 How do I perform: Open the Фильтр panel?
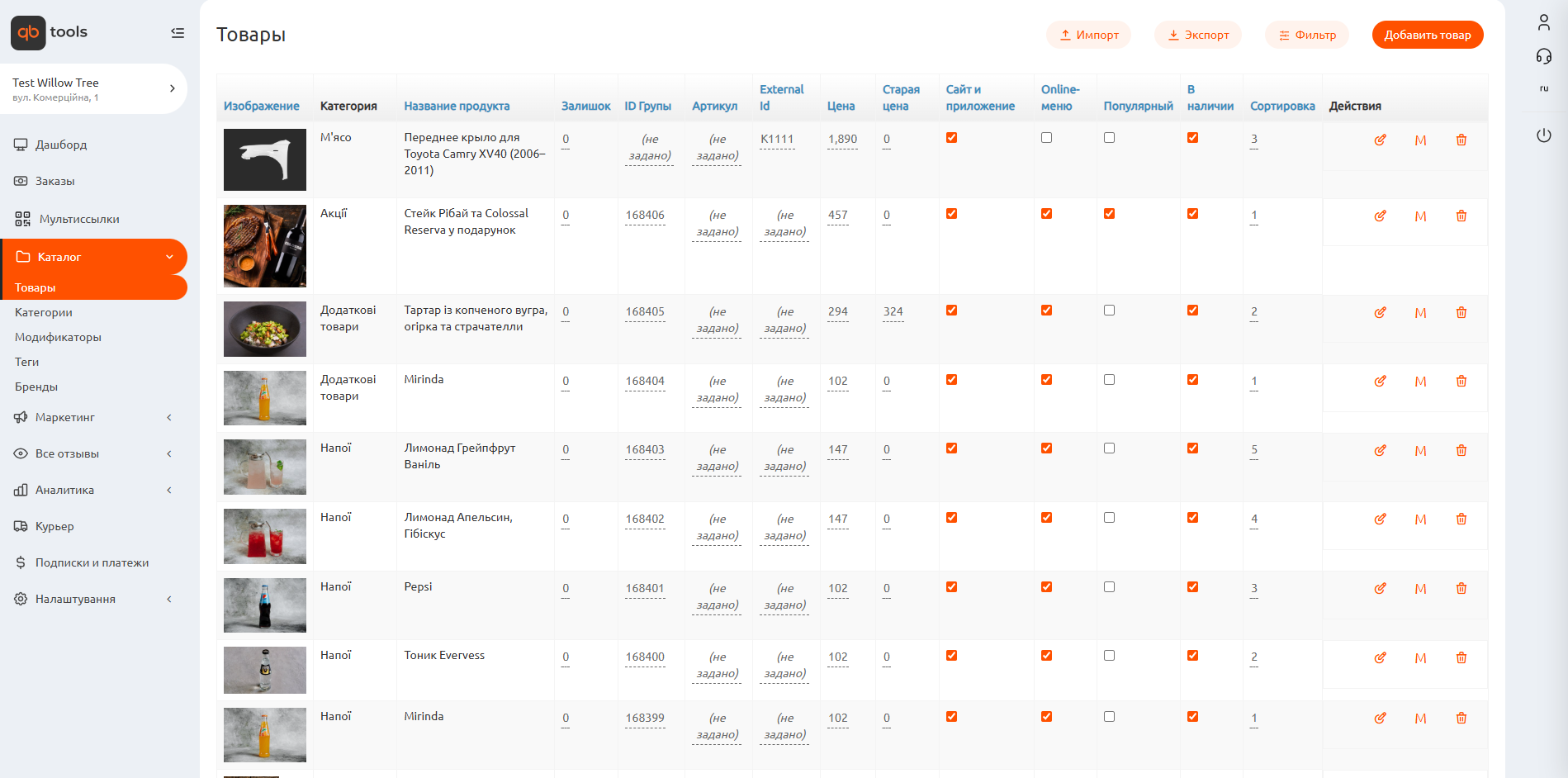(1307, 35)
